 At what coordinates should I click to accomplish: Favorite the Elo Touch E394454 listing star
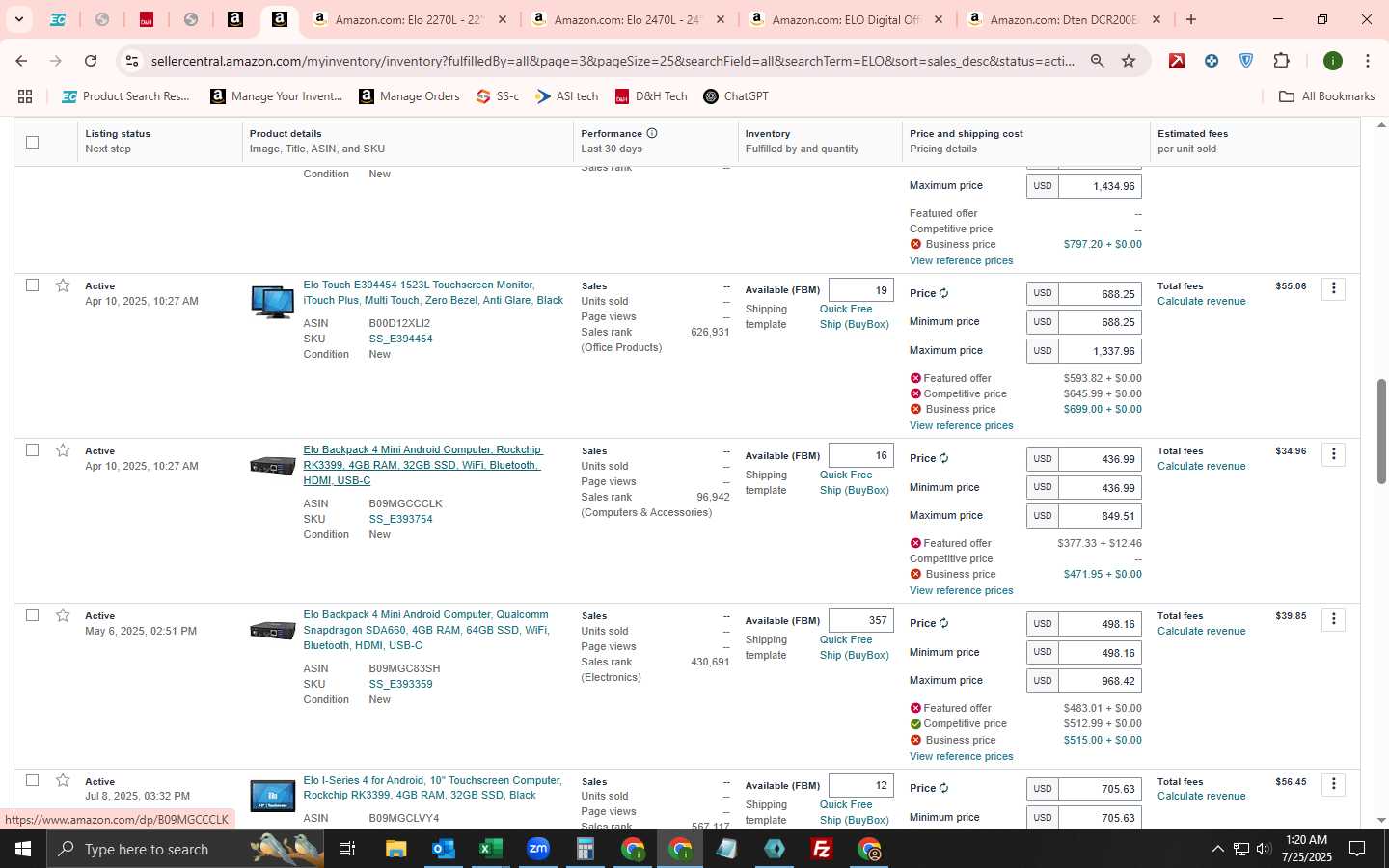click(x=63, y=285)
